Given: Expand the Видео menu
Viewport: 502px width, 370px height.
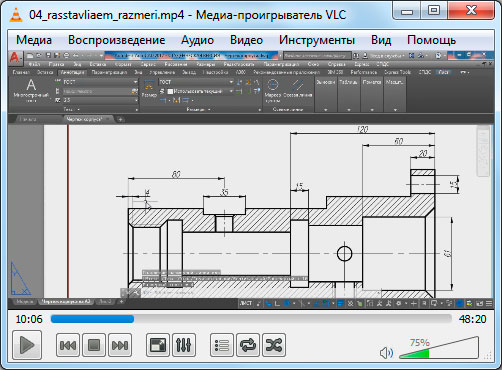Looking at the screenshot, I should tap(246, 40).
